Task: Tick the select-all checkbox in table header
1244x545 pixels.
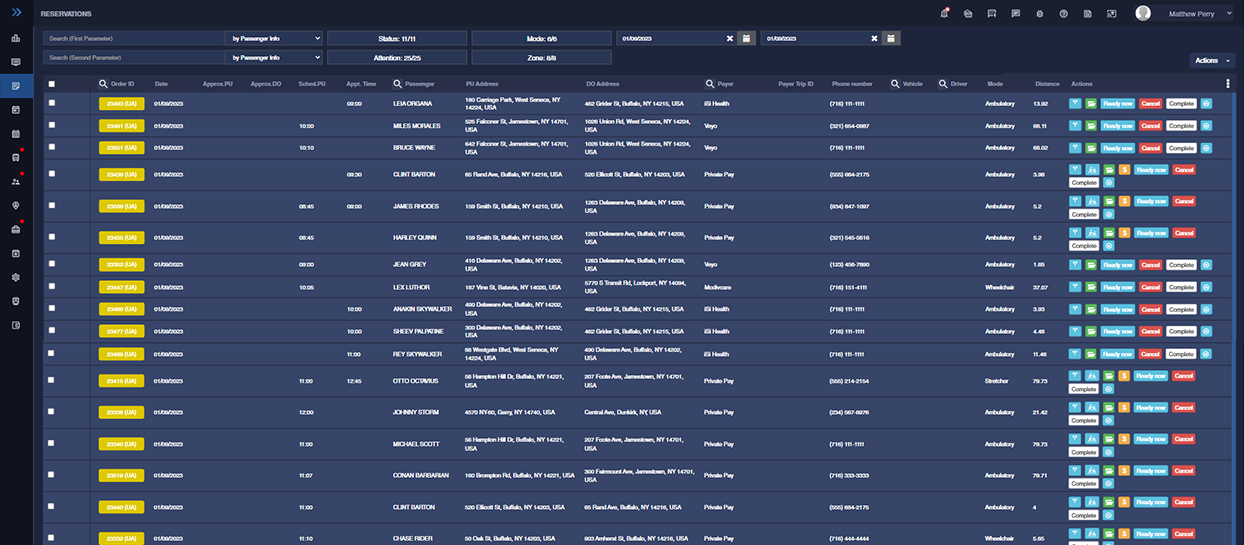Action: (52, 84)
